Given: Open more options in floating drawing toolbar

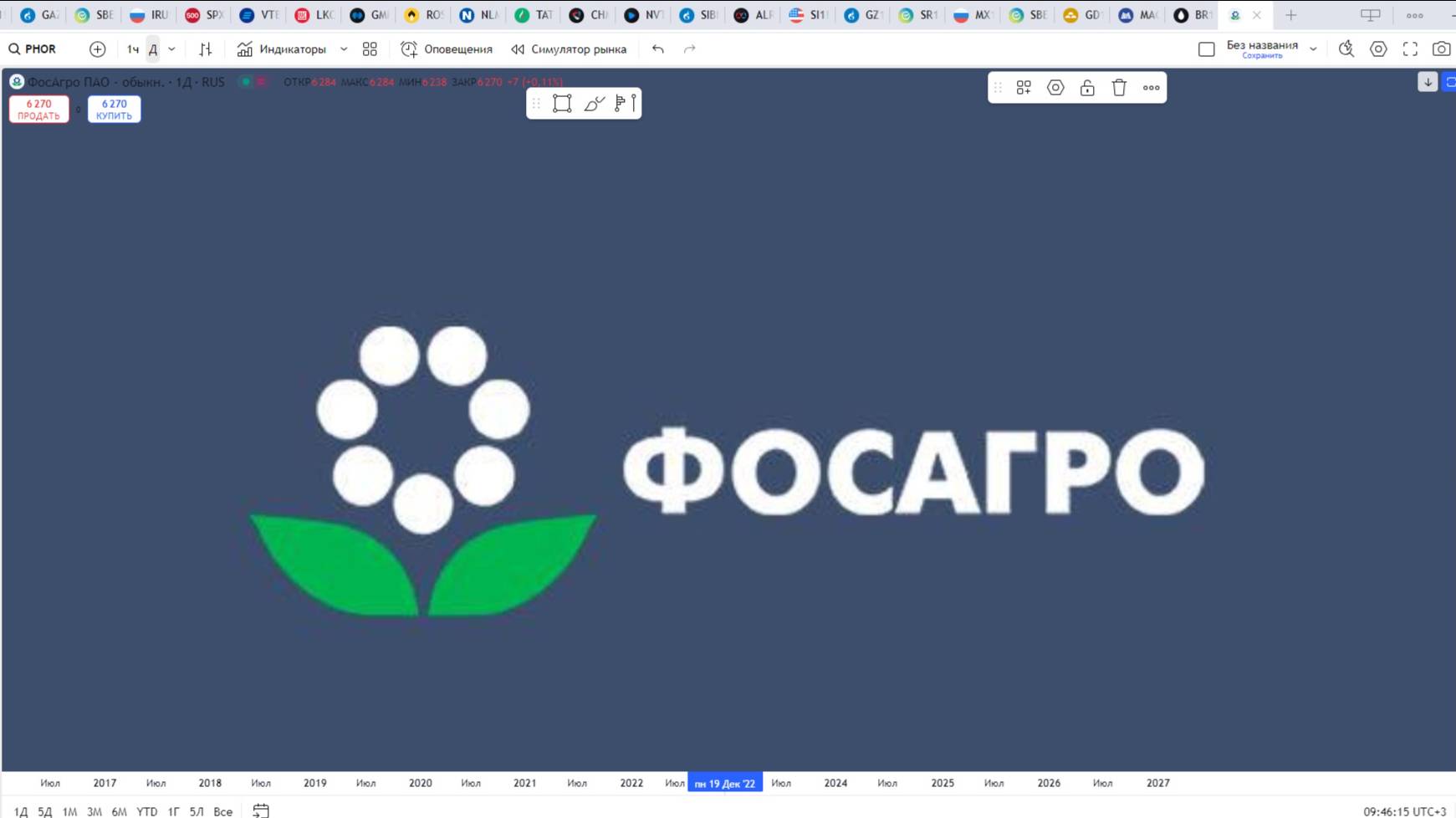Looking at the screenshot, I should pyautogui.click(x=1152, y=88).
